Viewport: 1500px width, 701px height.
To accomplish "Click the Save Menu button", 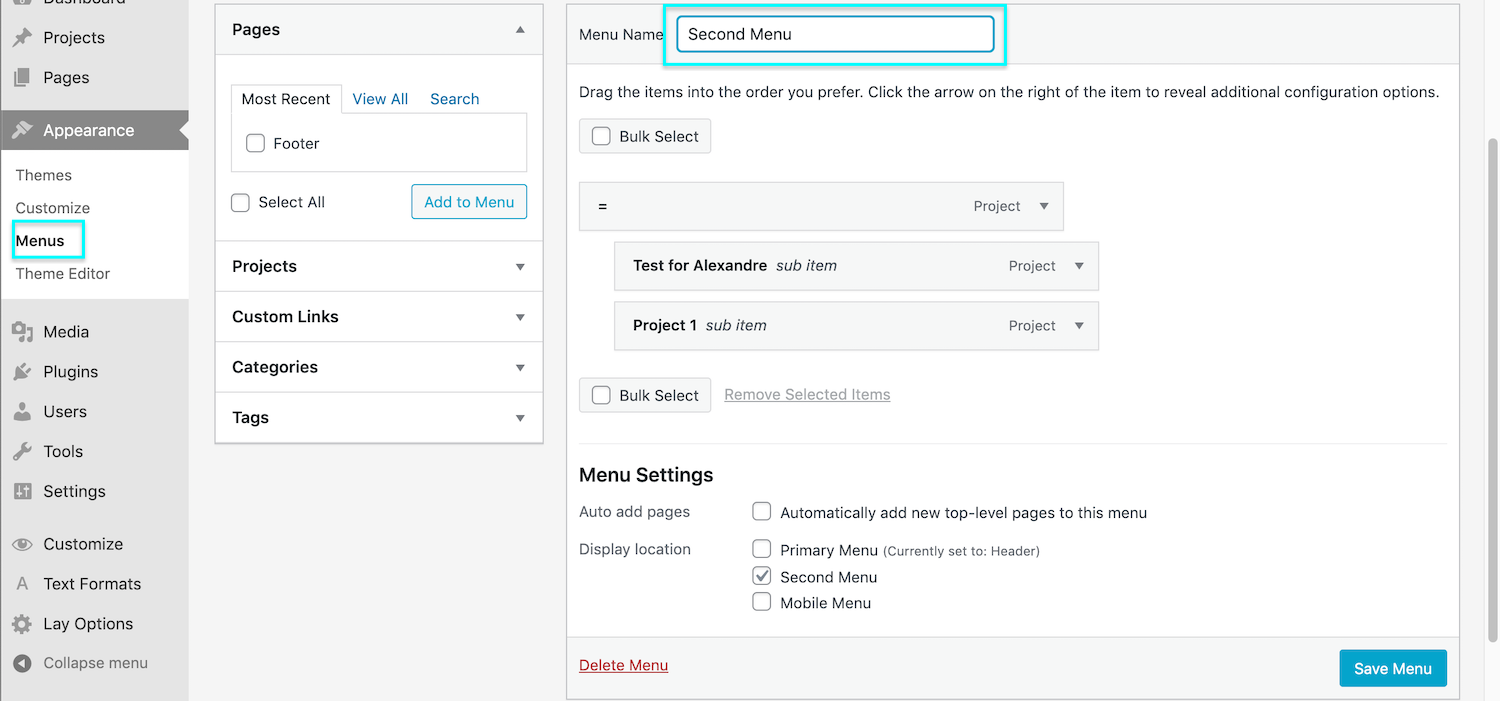I will click(x=1392, y=669).
